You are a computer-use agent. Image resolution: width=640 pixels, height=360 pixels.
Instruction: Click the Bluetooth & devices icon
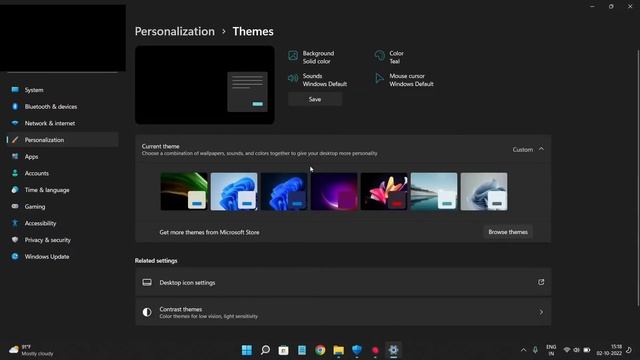pos(15,107)
